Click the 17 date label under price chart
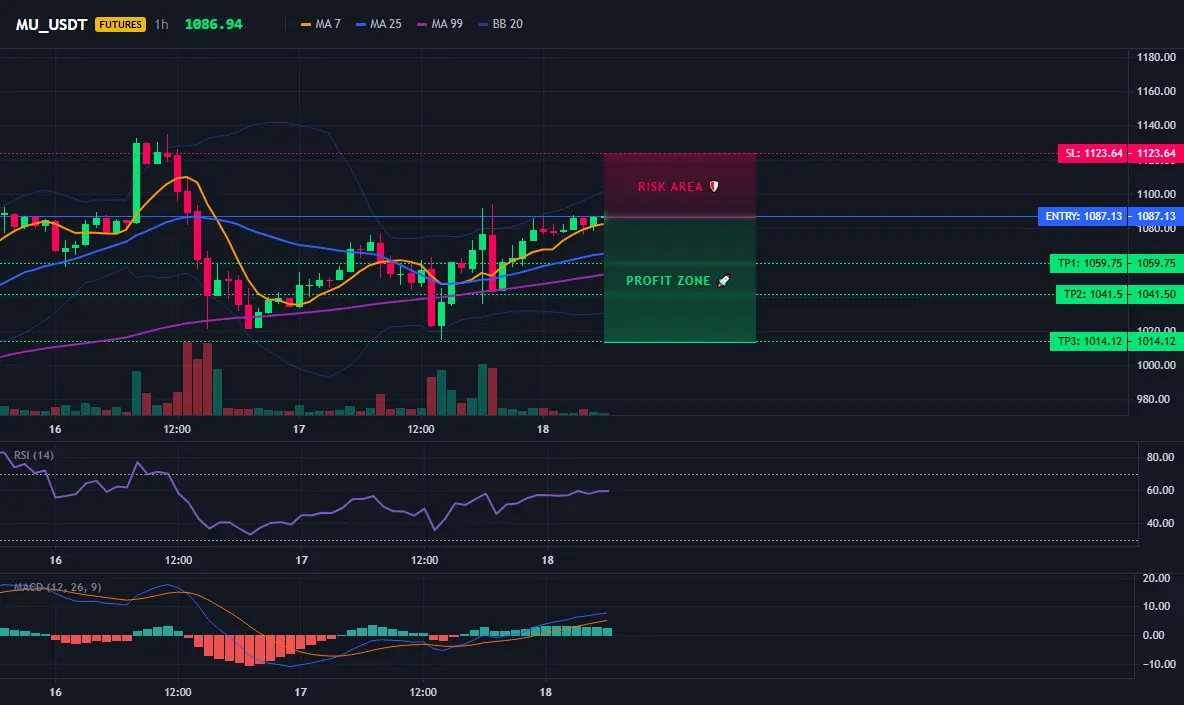 [299, 429]
